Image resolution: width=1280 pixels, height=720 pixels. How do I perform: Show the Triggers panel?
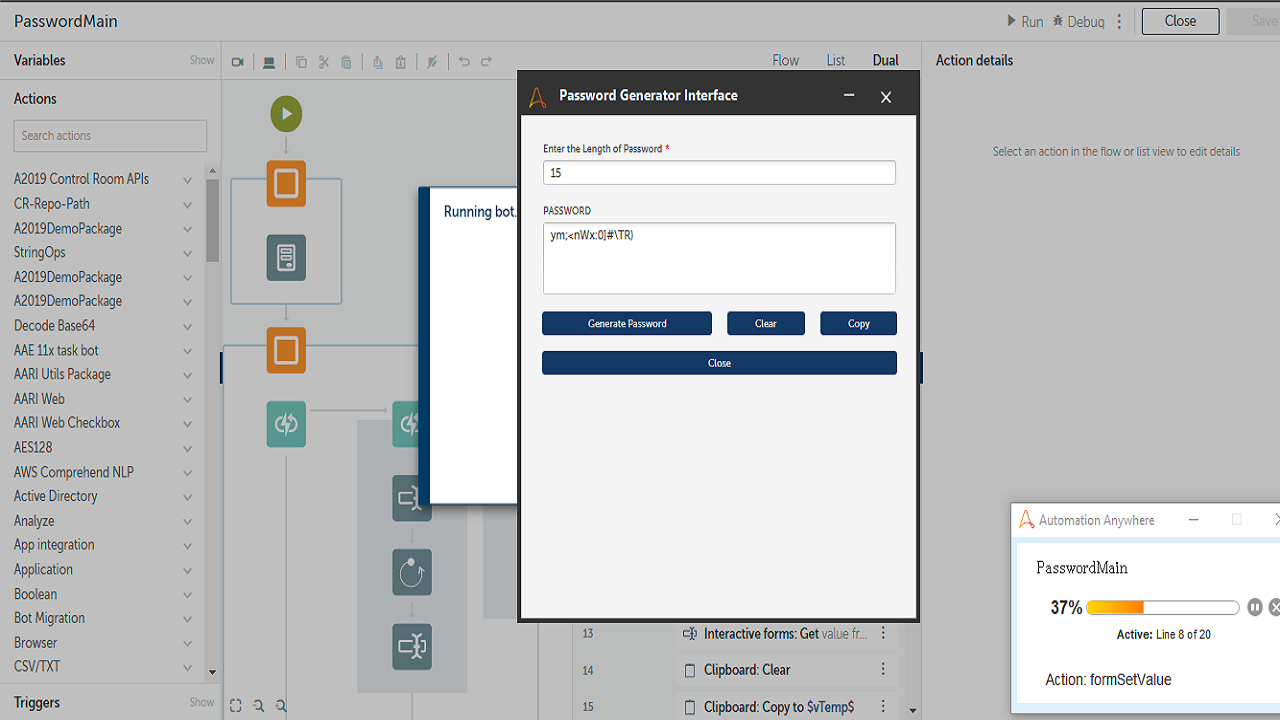click(202, 702)
